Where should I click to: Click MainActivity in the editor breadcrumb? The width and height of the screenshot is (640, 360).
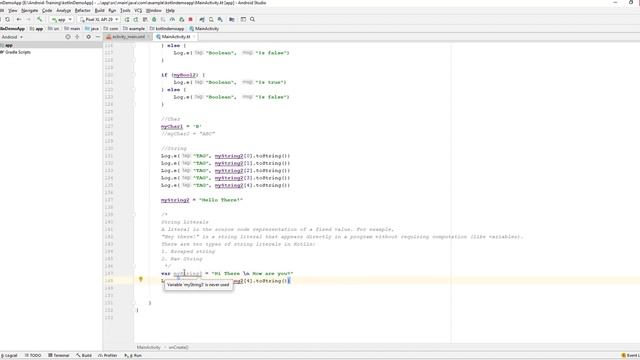pyautogui.click(x=149, y=347)
